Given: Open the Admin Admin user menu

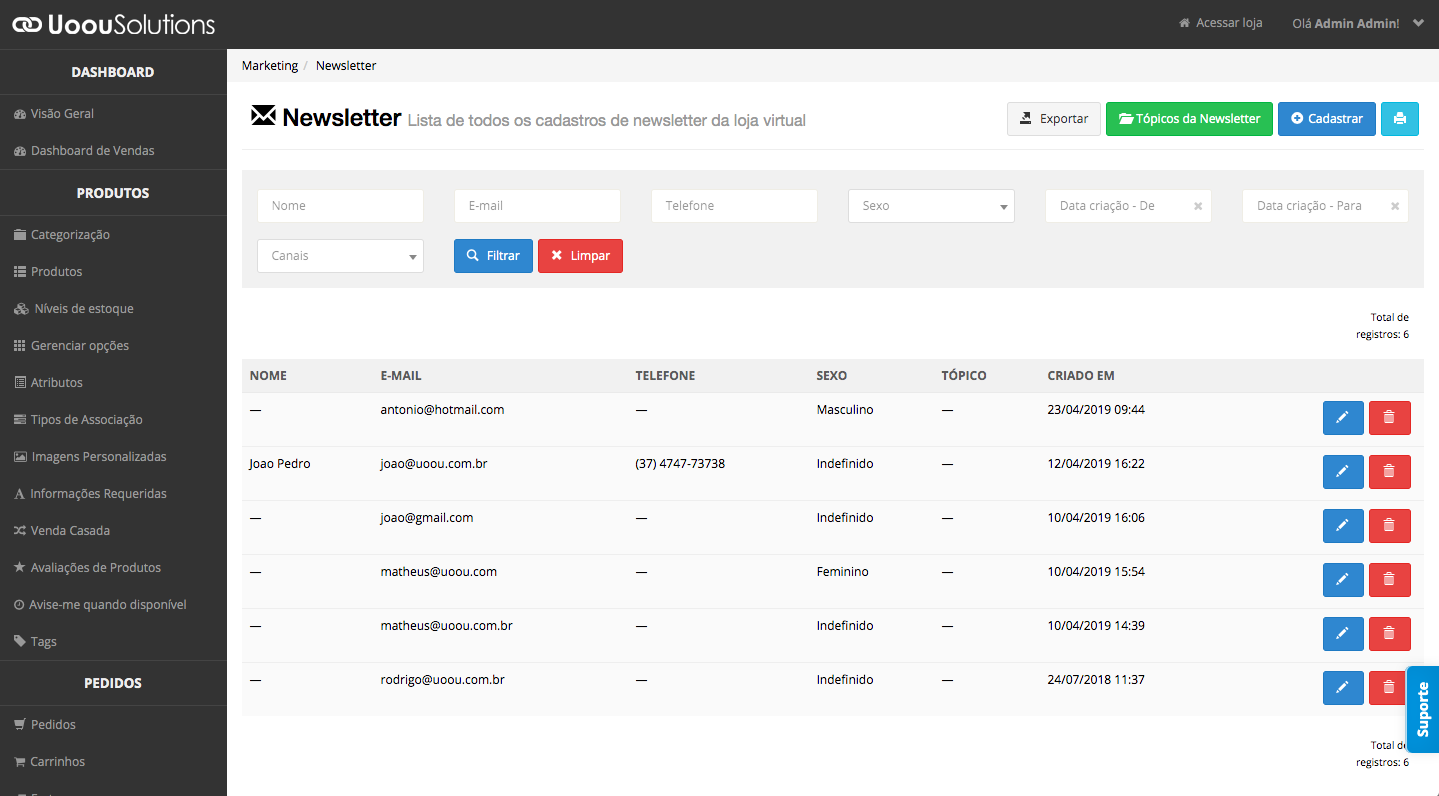Looking at the screenshot, I should (1358, 23).
